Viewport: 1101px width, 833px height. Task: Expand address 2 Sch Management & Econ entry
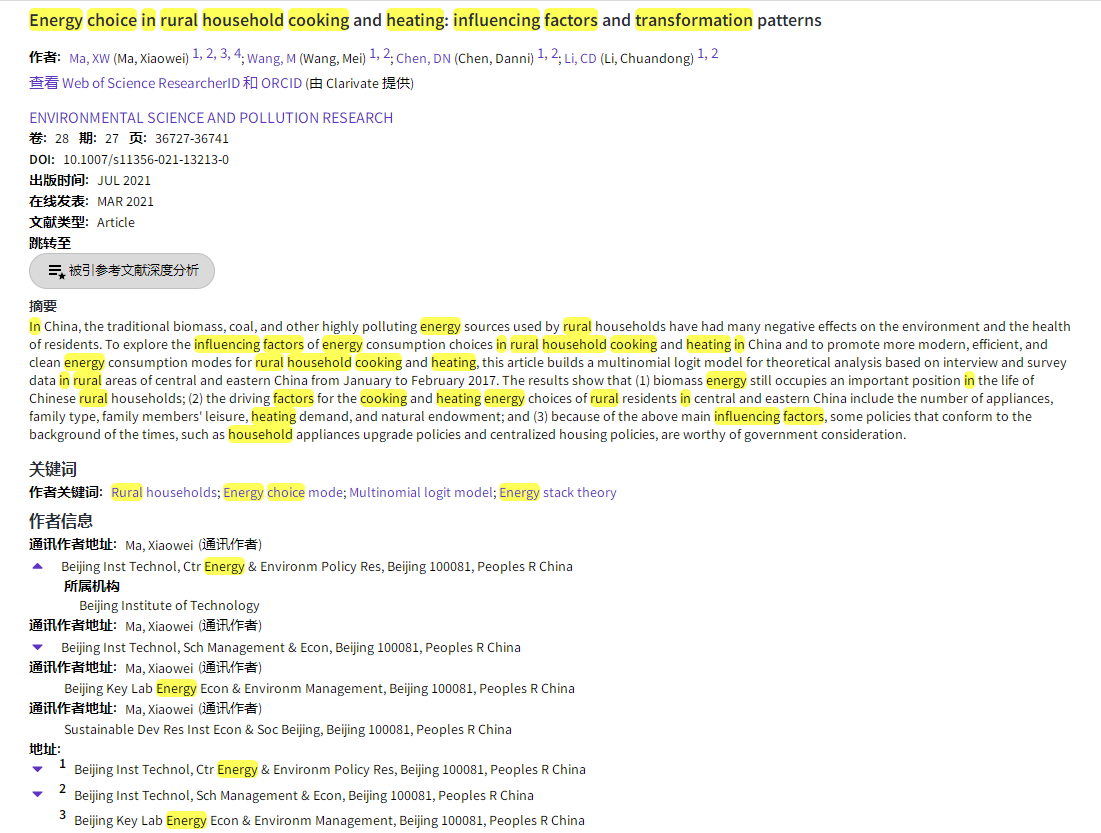[38, 795]
